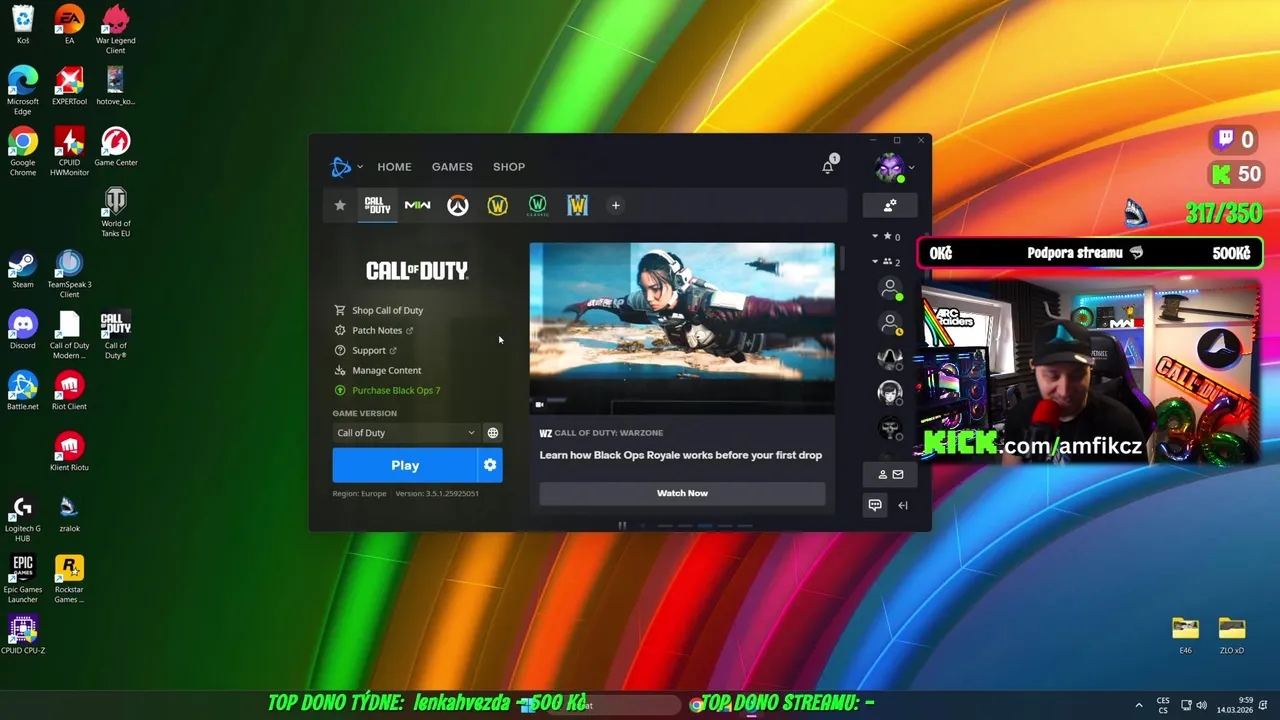Open the Game Version dropdown

pos(406,433)
